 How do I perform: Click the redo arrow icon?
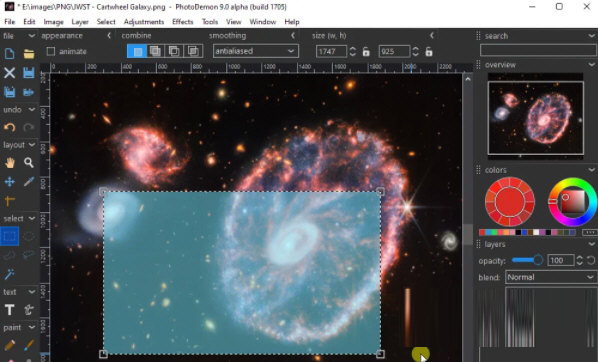(29, 127)
